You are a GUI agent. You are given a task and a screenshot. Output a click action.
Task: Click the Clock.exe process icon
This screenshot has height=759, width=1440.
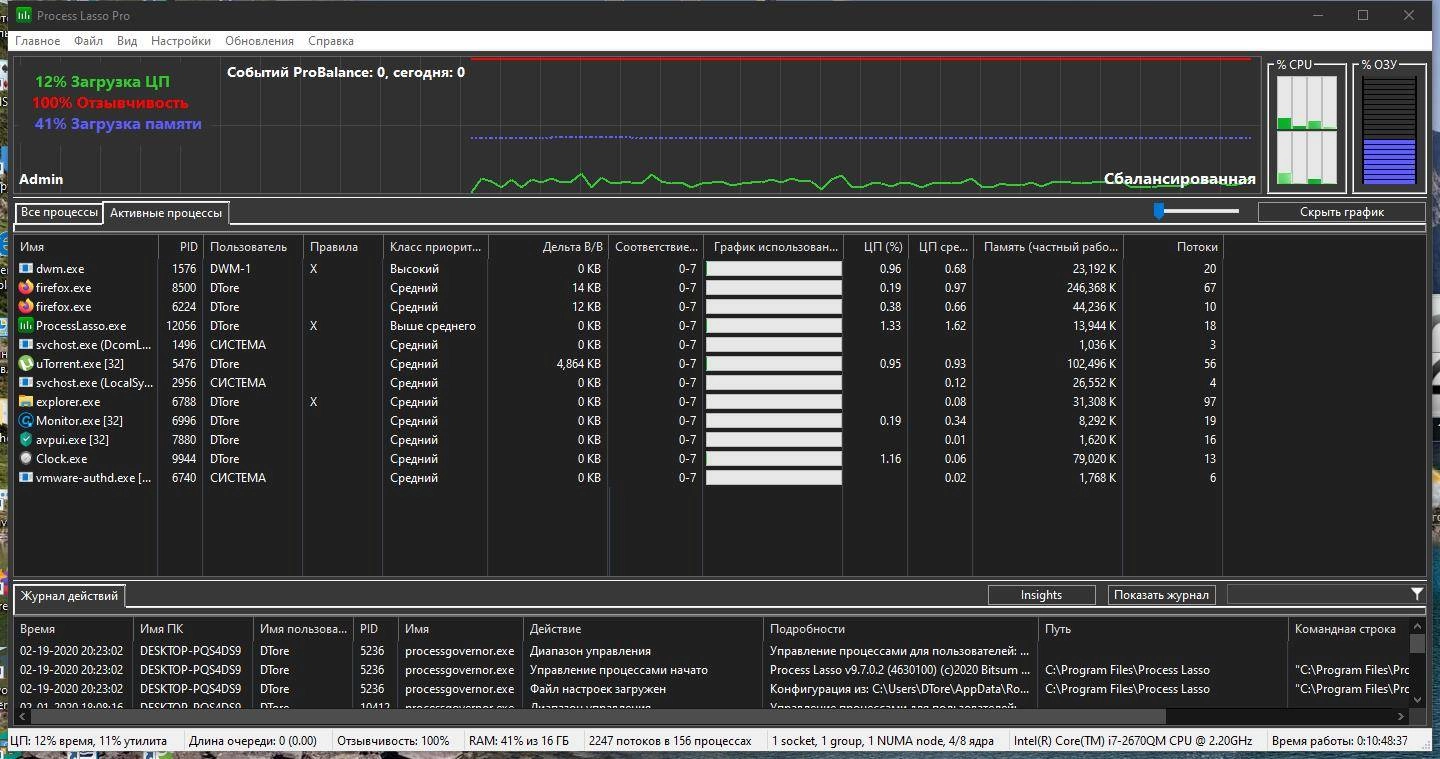[26, 459]
